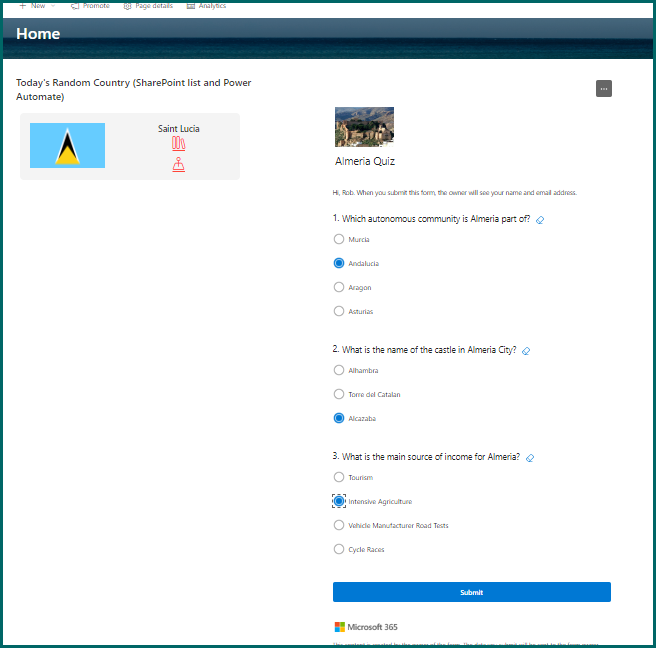
Task: Choose Vehicle Manufacturer Road Tests
Action: [x=339, y=525]
